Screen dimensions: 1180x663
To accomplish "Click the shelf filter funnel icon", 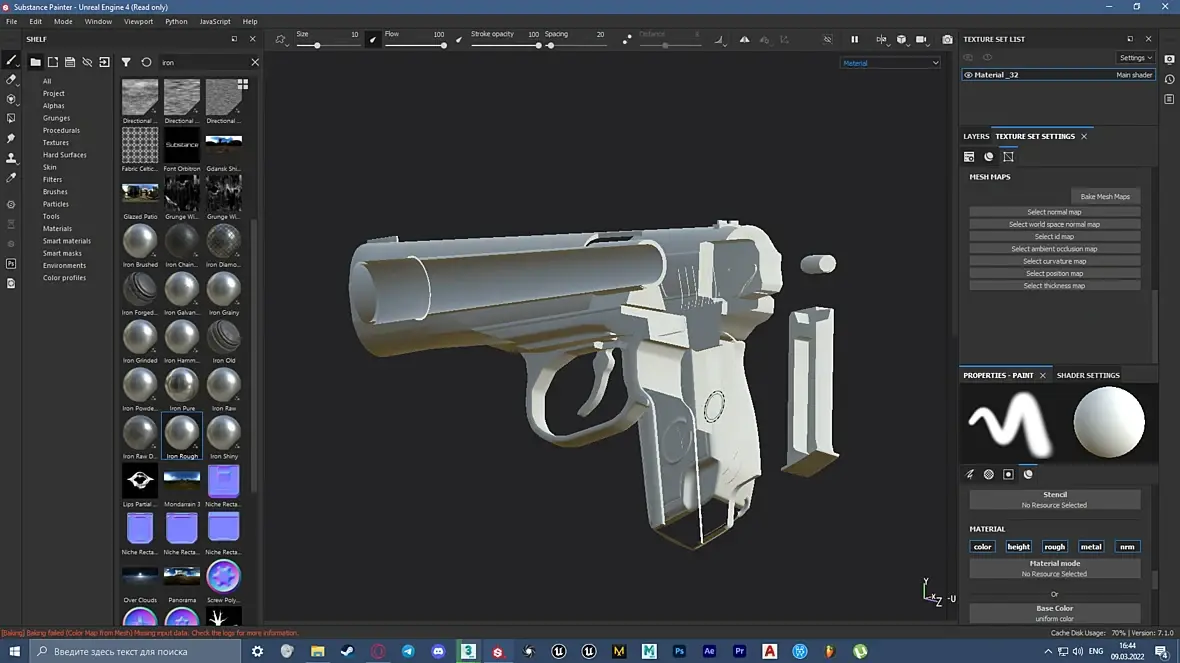I will pyautogui.click(x=126, y=62).
